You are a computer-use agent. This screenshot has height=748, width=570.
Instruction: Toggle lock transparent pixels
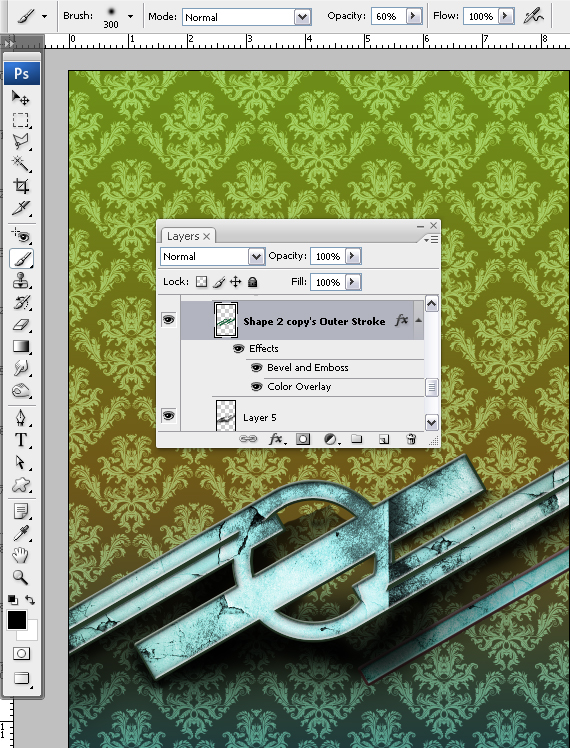click(202, 282)
